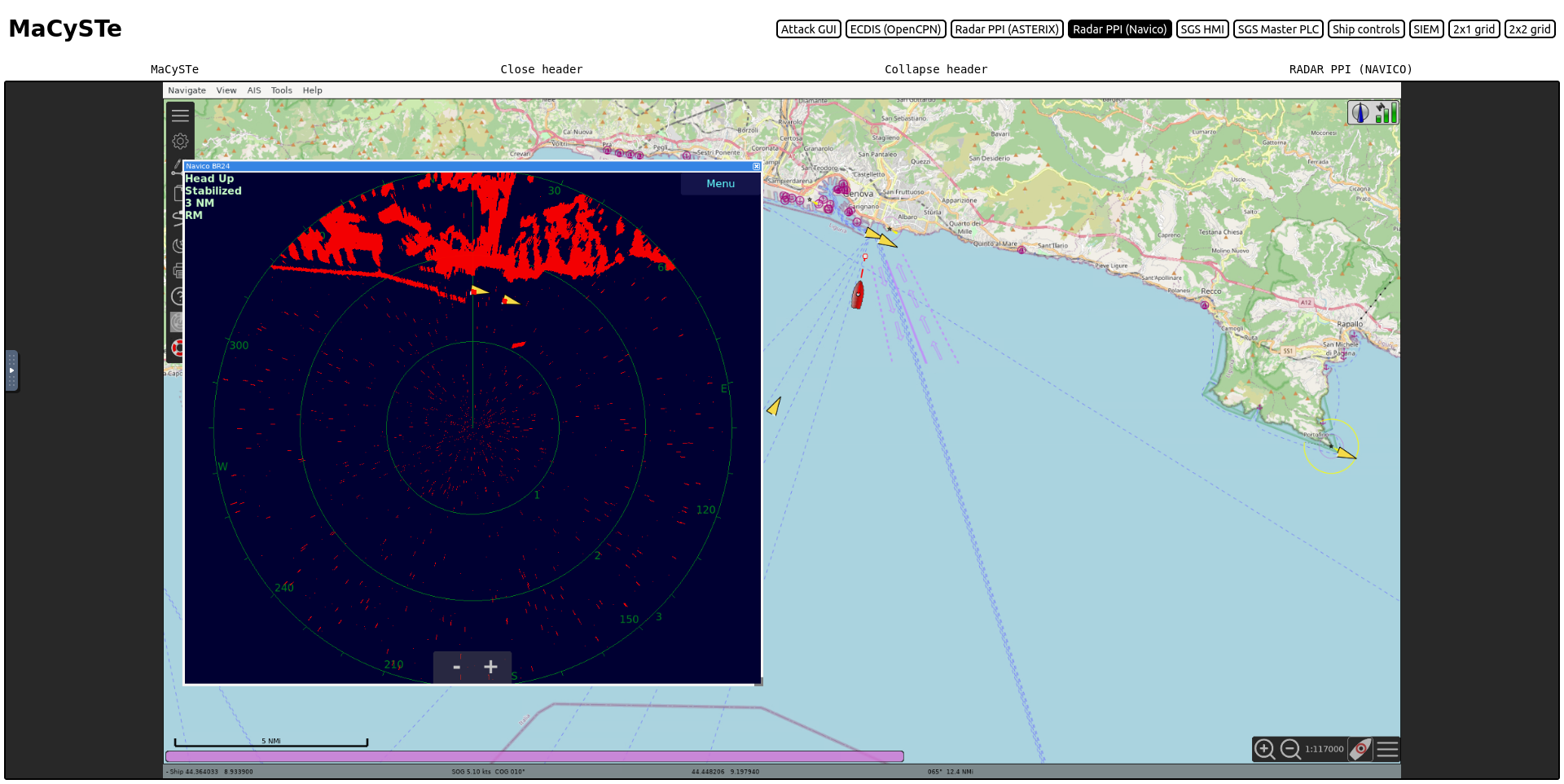The image size is (1564, 784).
Task: Click the 065° 12.4 NMi status entry
Action: point(950,772)
